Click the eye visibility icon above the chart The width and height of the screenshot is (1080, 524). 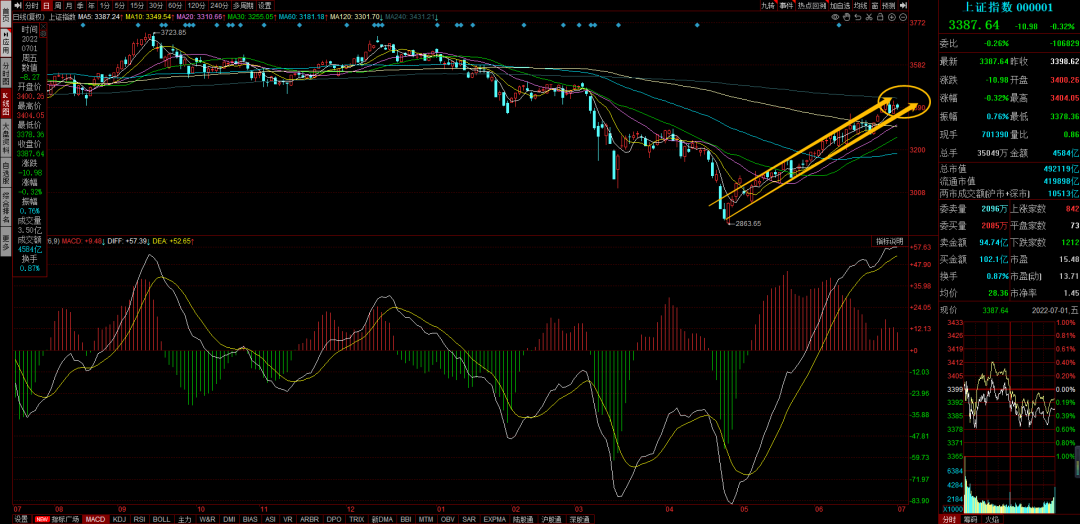(836, 17)
